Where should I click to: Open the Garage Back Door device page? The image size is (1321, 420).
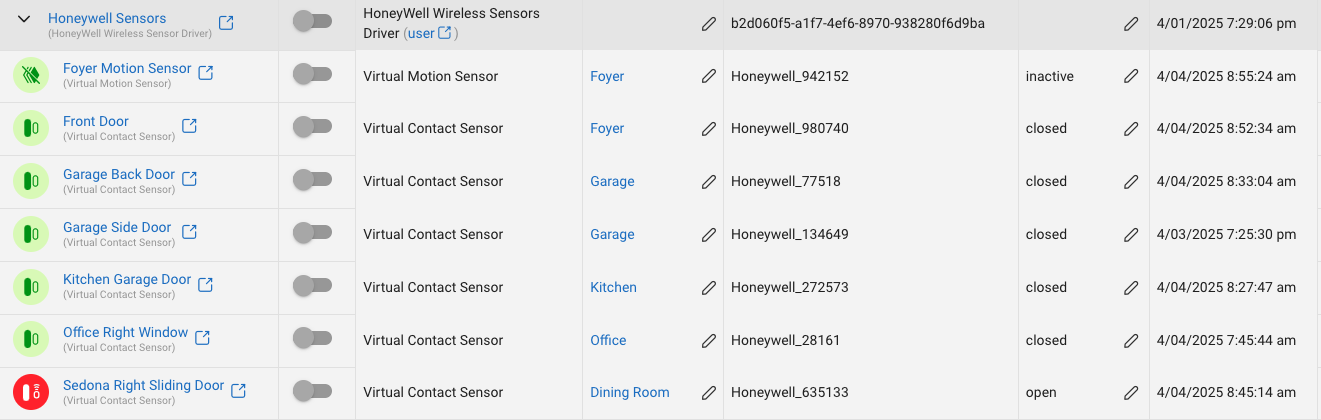point(119,174)
